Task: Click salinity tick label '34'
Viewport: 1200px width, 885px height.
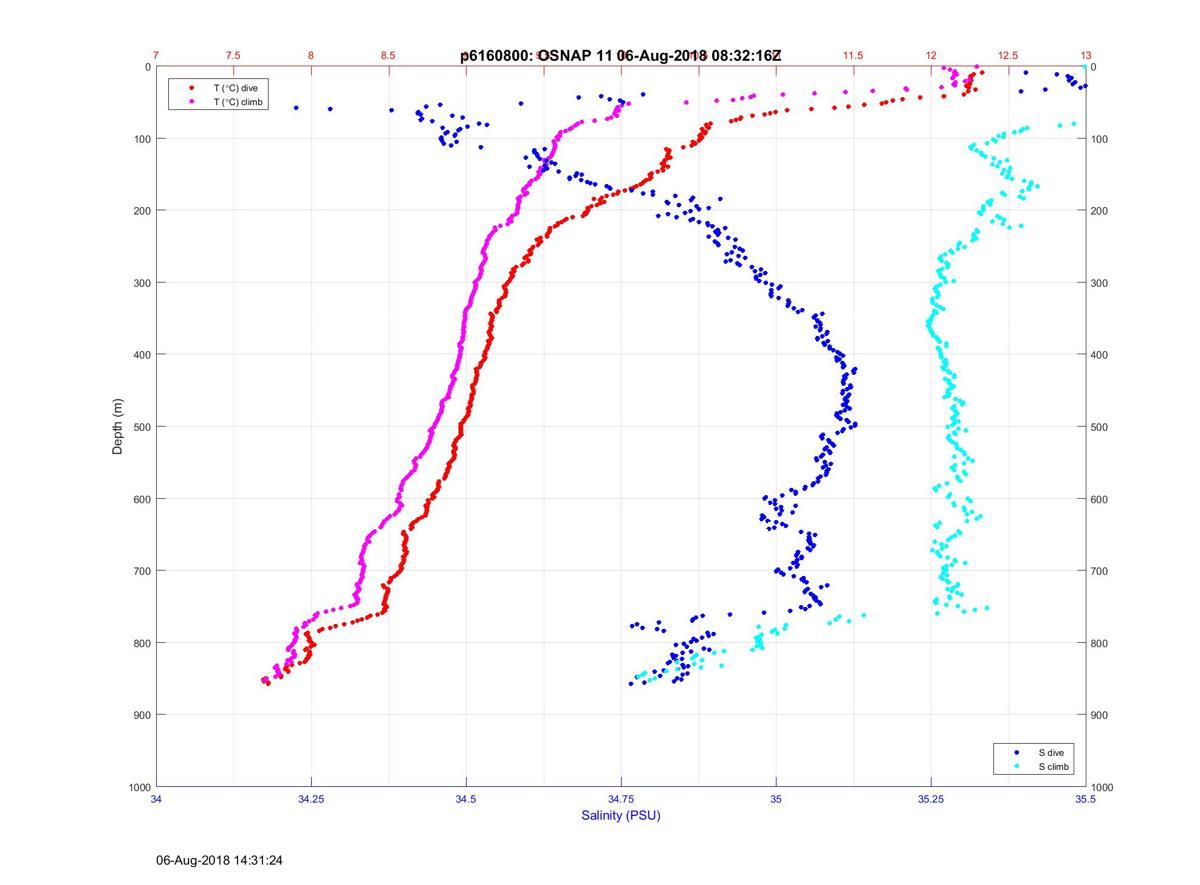Action: [x=156, y=799]
